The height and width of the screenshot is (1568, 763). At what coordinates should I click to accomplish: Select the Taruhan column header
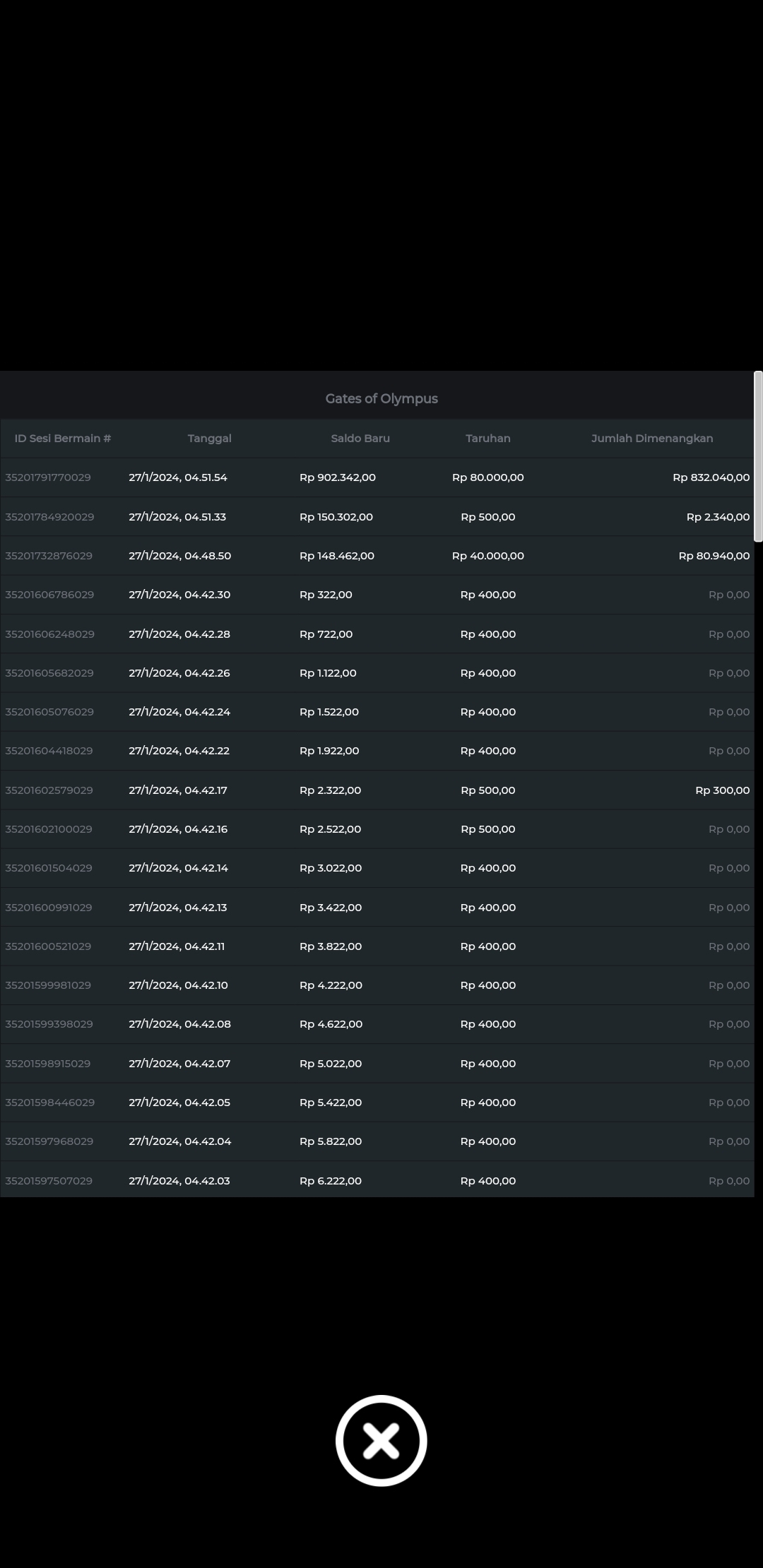tap(487, 438)
